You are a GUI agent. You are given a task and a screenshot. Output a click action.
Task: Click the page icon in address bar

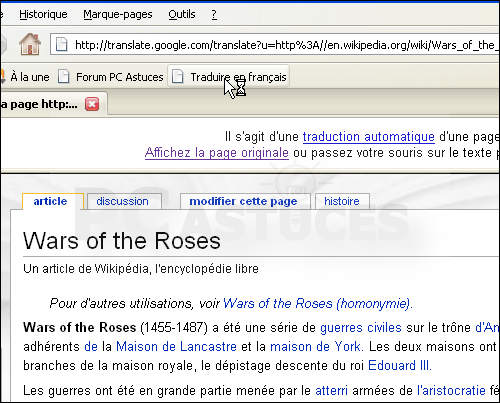tap(62, 44)
